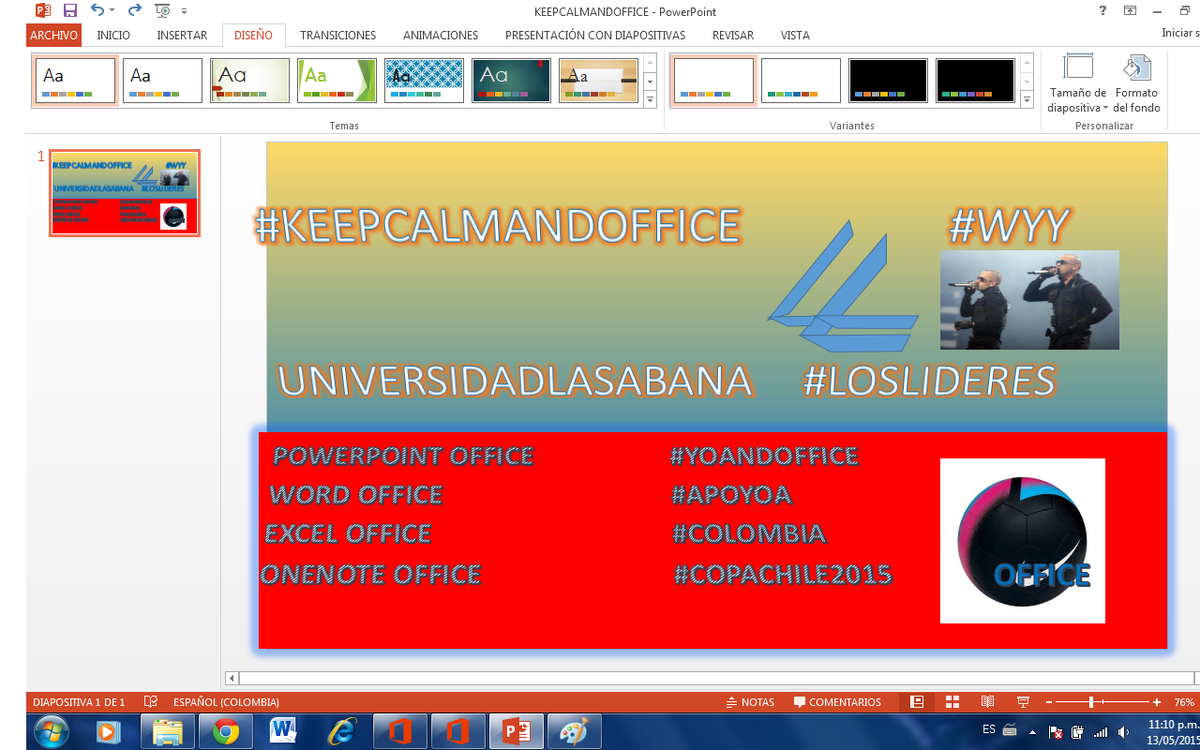Screen dimensions: 1200x750
Task: Click Formato del fondo button
Action: pyautogui.click(x=1137, y=84)
